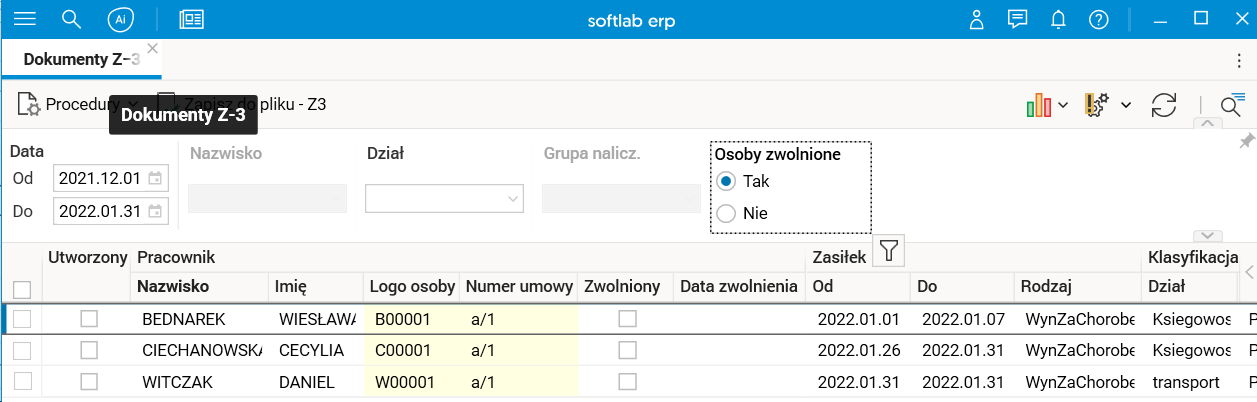Select the 'Tak' radio button
This screenshot has height=402, width=1257.
(x=727, y=182)
